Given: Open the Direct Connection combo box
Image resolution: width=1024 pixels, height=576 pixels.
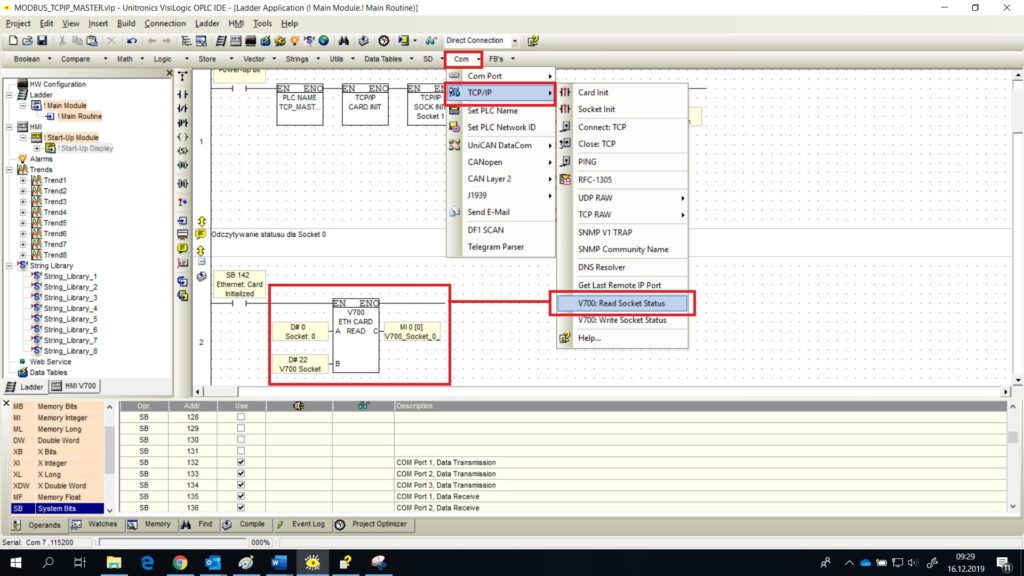Looking at the screenshot, I should pyautogui.click(x=481, y=40).
